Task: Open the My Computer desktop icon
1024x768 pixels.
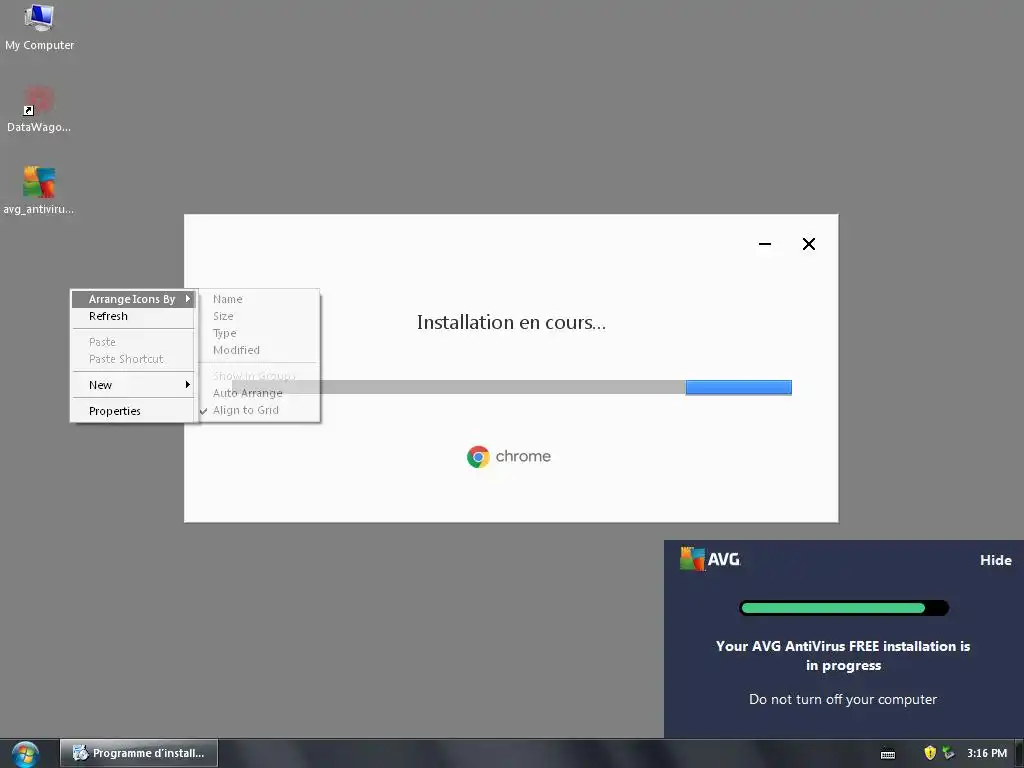Action: pos(39,27)
